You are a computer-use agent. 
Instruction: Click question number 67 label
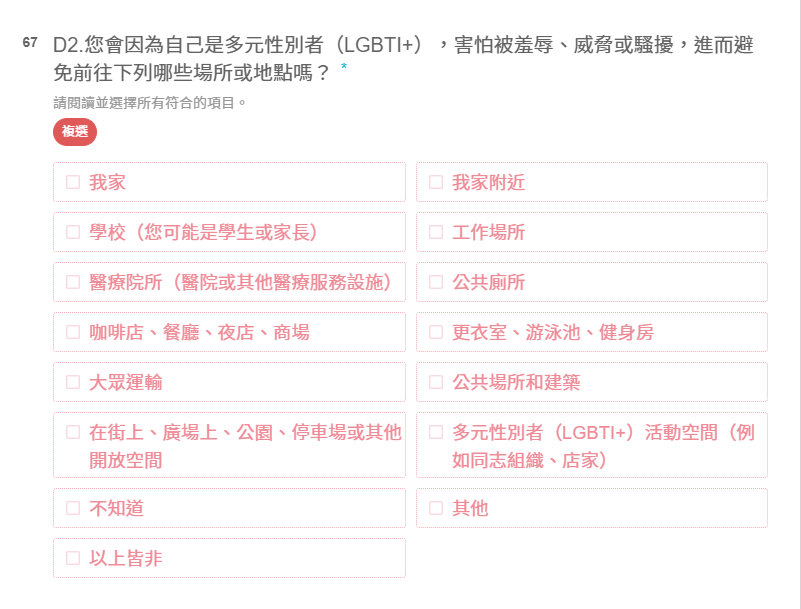click(30, 42)
